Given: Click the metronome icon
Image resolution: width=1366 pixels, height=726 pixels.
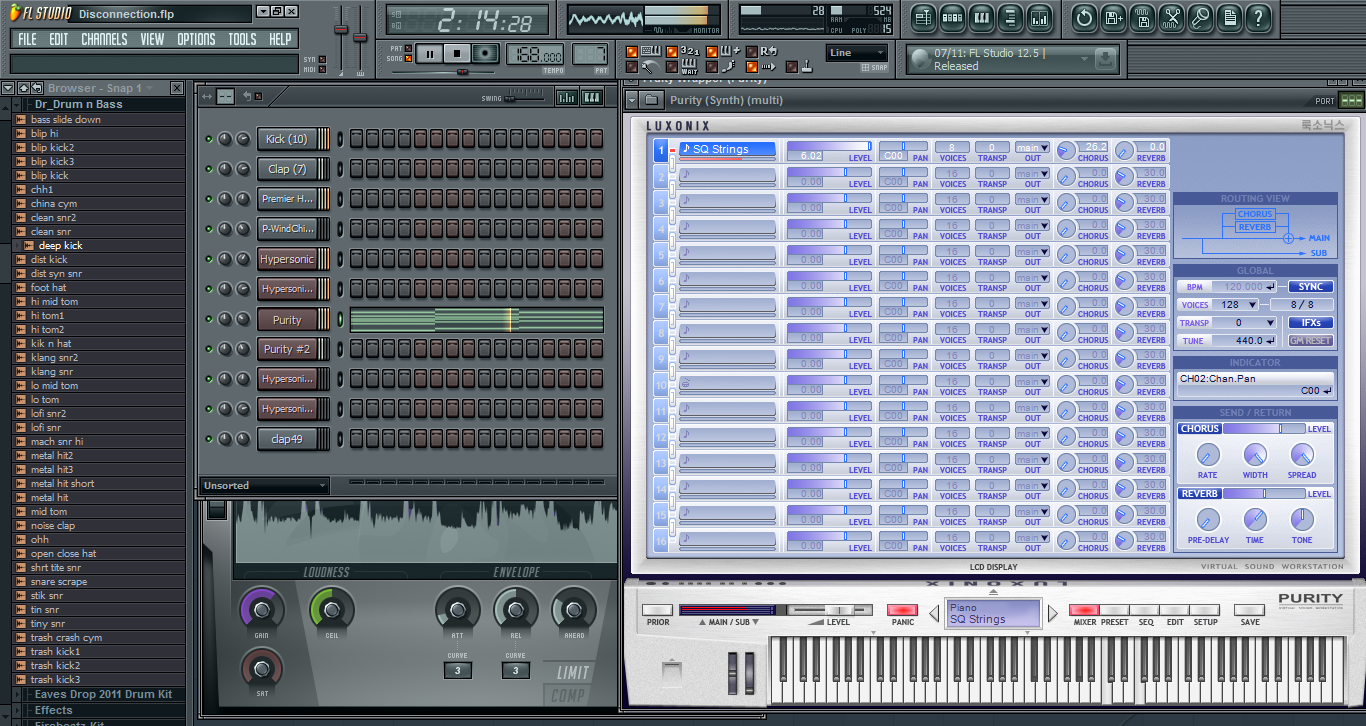Looking at the screenshot, I should pyautogui.click(x=649, y=66).
